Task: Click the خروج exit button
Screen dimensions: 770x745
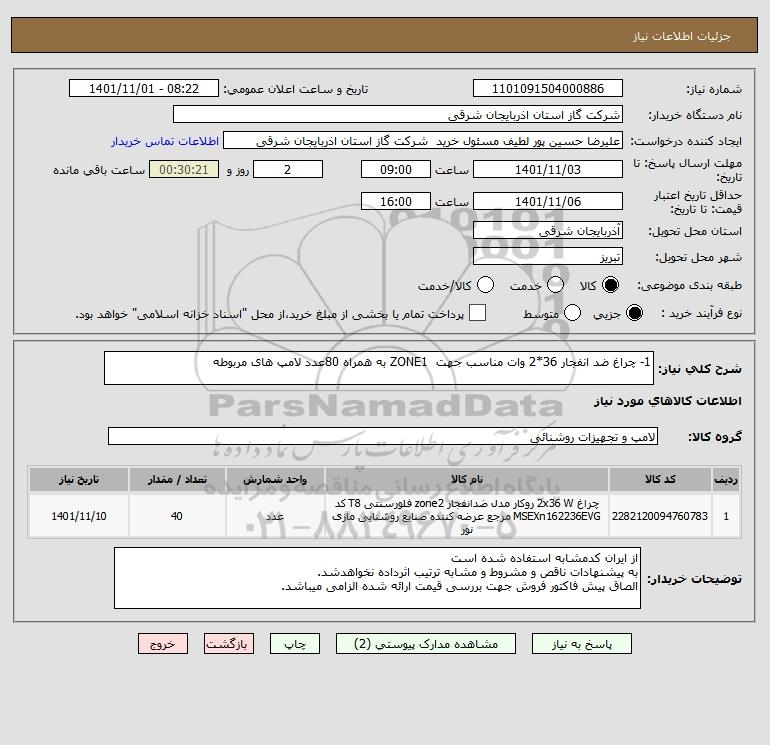Action: tap(163, 644)
